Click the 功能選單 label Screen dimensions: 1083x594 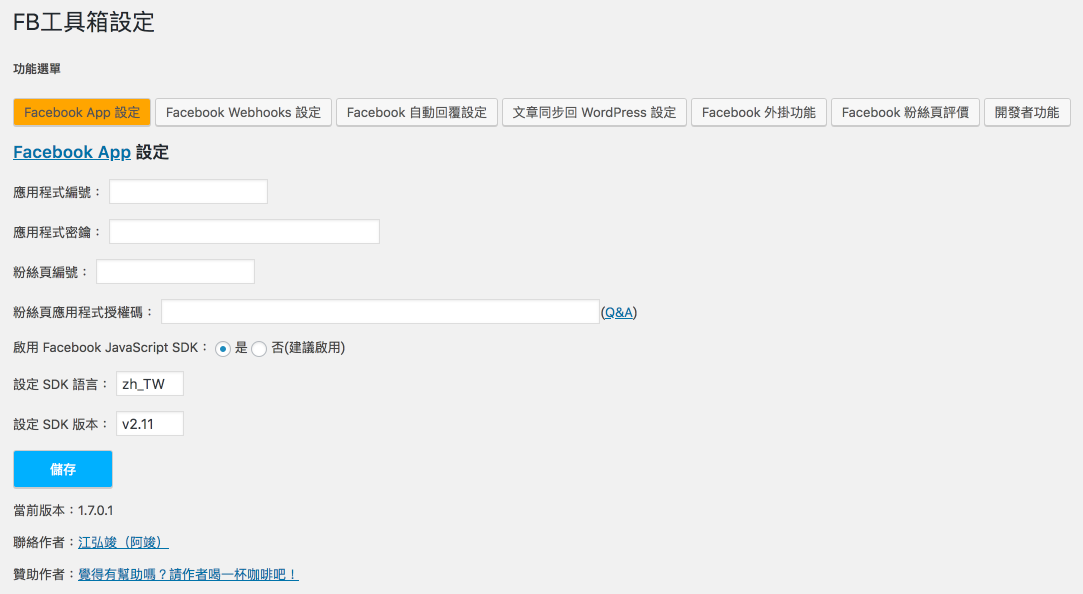pyautogui.click(x=37, y=69)
